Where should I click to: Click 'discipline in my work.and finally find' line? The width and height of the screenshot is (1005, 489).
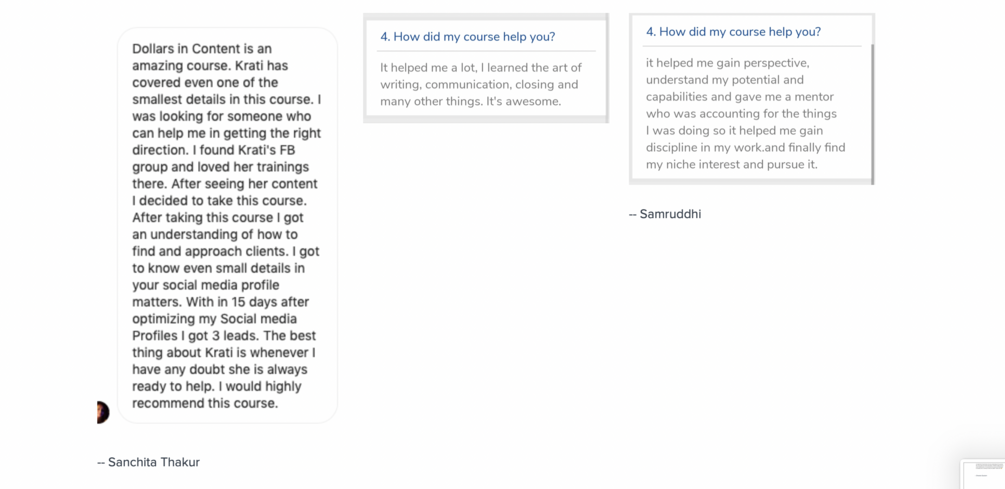745,147
